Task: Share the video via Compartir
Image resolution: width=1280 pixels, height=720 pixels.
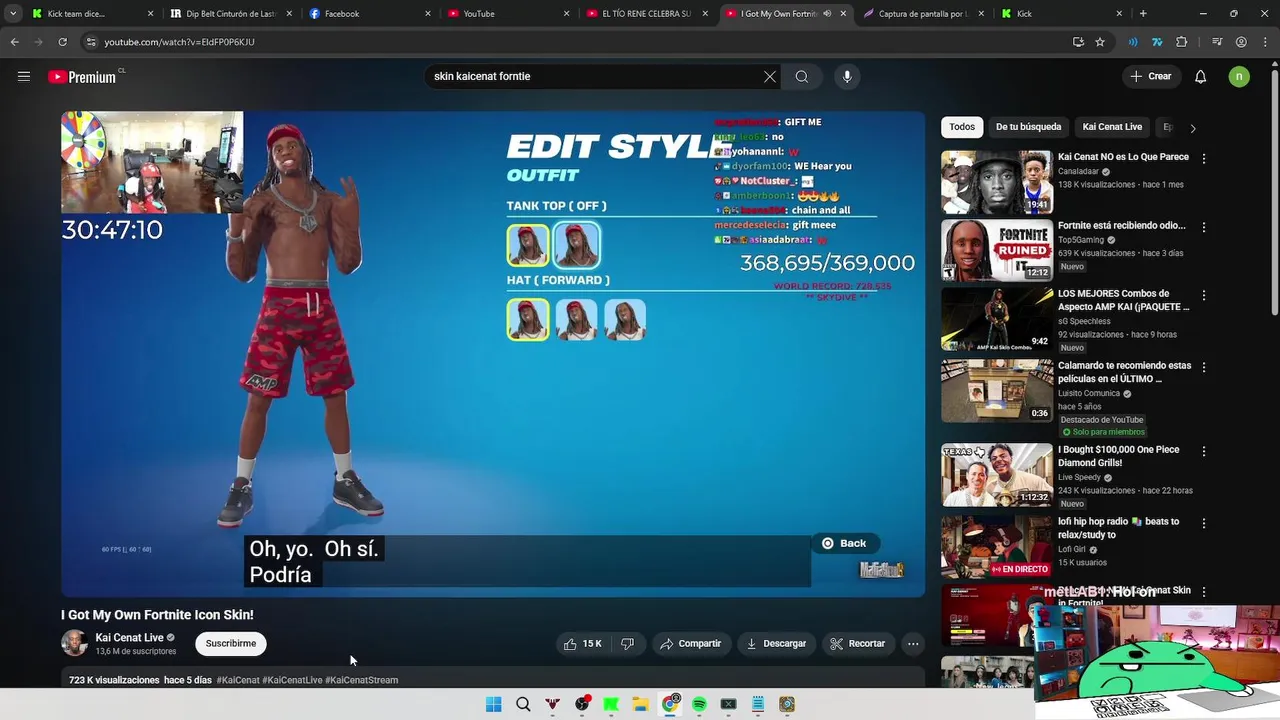Action: [690, 644]
